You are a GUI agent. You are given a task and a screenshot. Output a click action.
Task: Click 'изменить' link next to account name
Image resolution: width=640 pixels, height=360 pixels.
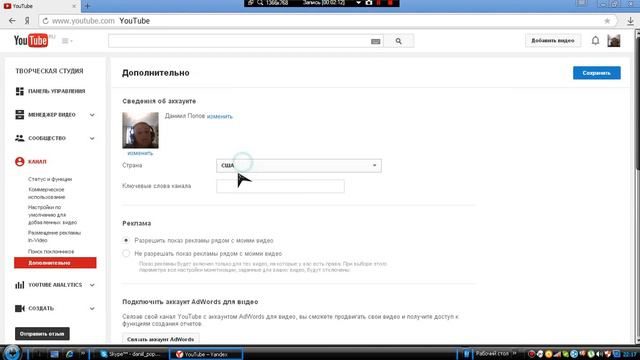pos(220,116)
